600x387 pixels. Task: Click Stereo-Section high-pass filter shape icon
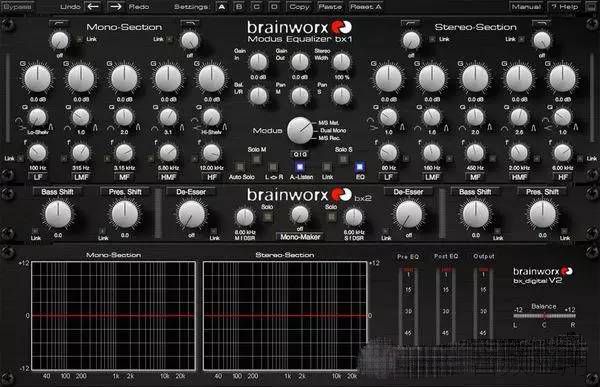[x=410, y=24]
